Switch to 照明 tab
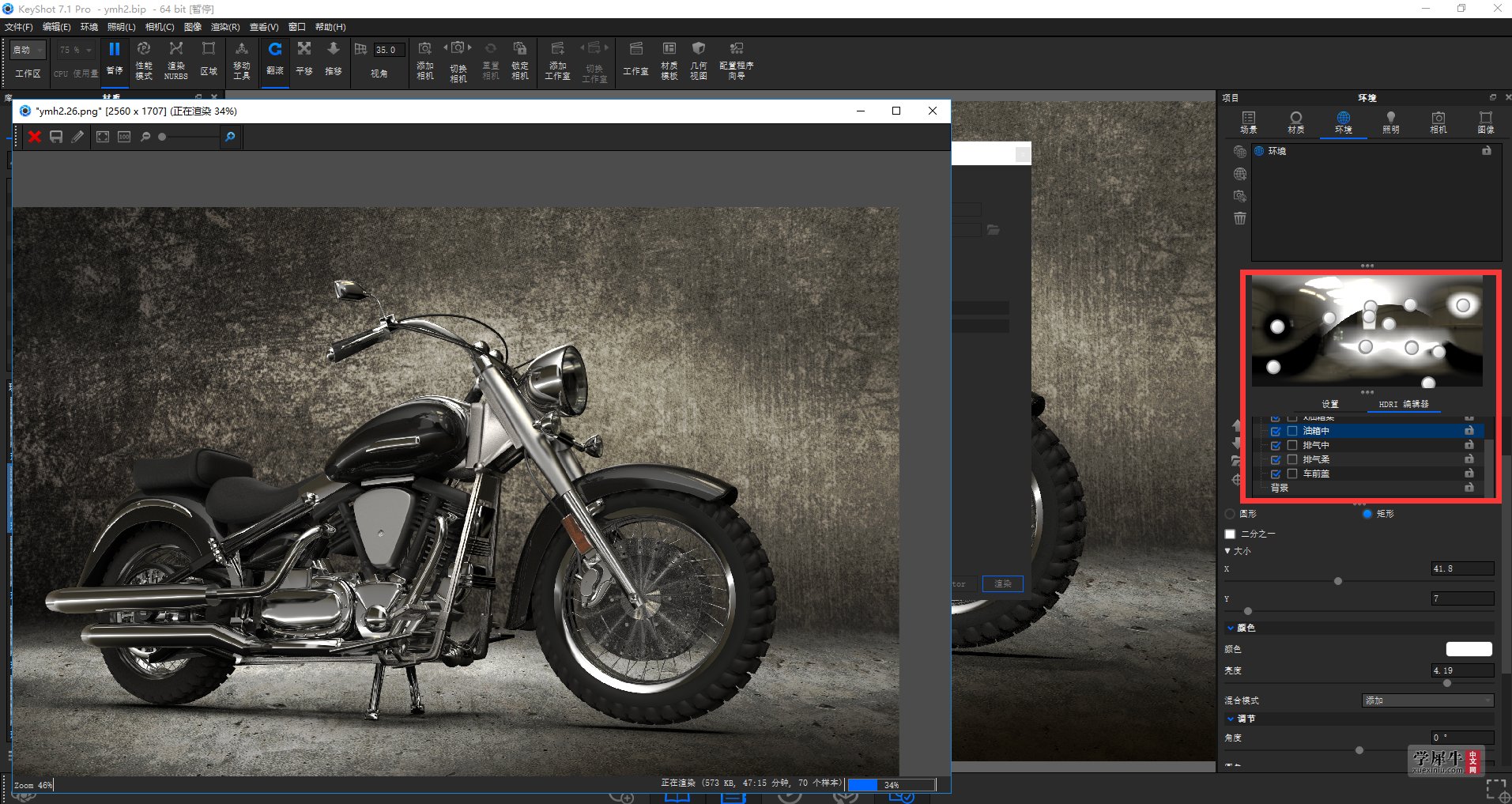The width and height of the screenshot is (1512, 804). click(x=1391, y=123)
